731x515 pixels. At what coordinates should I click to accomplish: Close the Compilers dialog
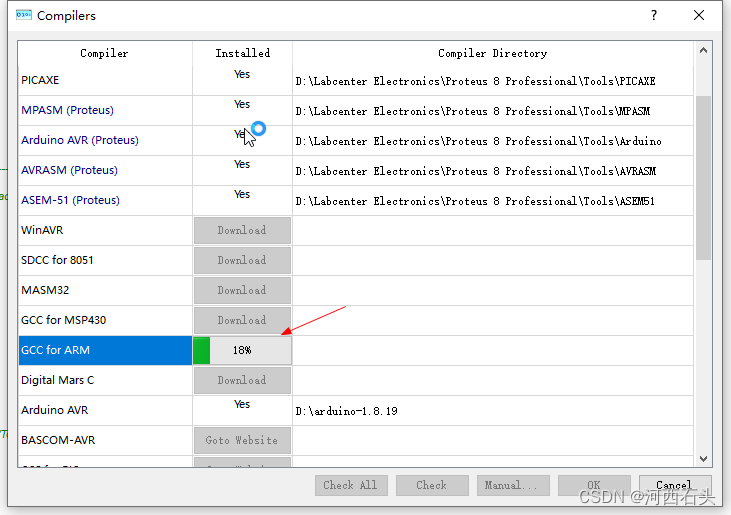point(699,15)
